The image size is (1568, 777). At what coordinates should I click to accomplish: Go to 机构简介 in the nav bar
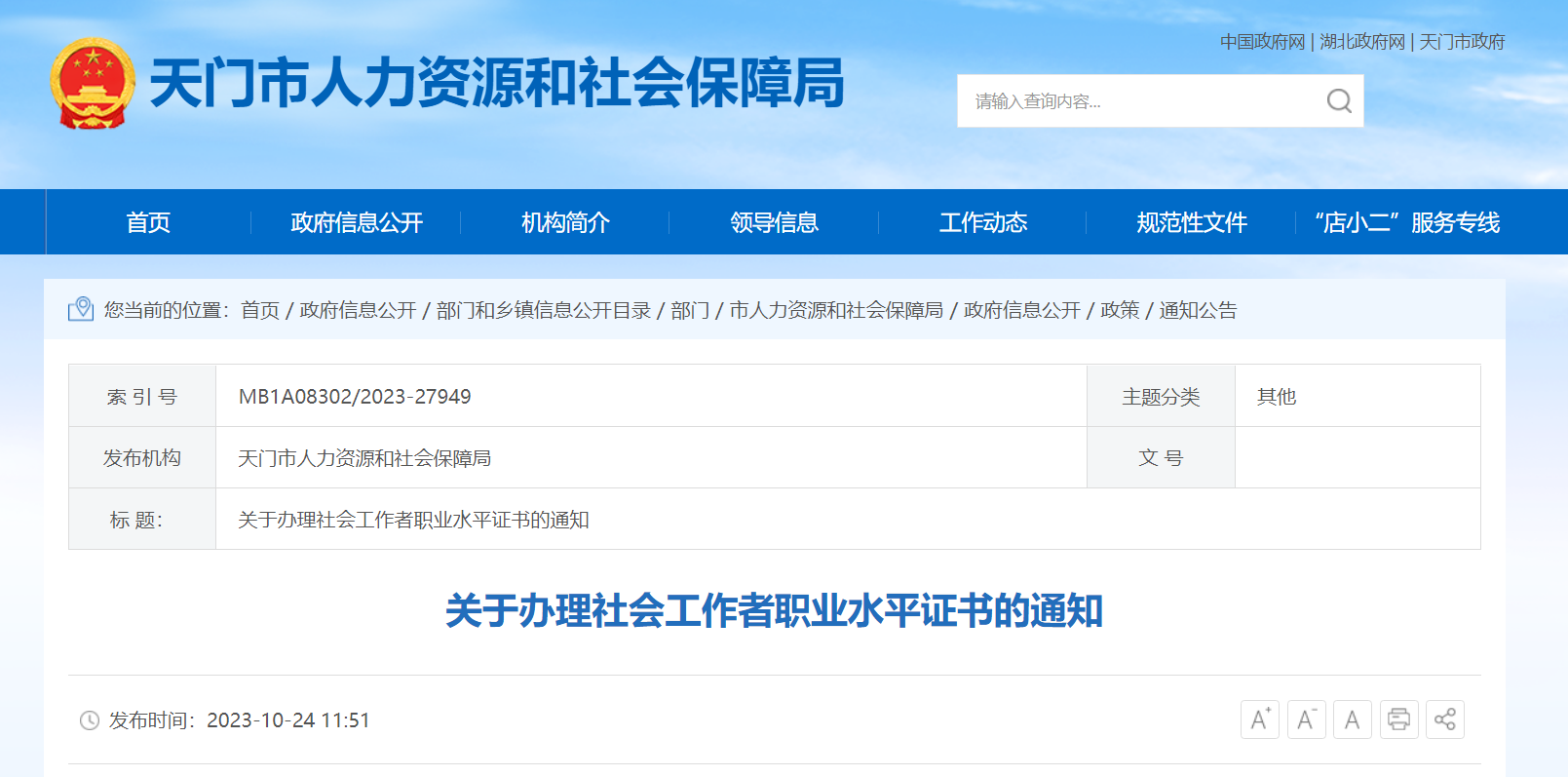coord(565,222)
